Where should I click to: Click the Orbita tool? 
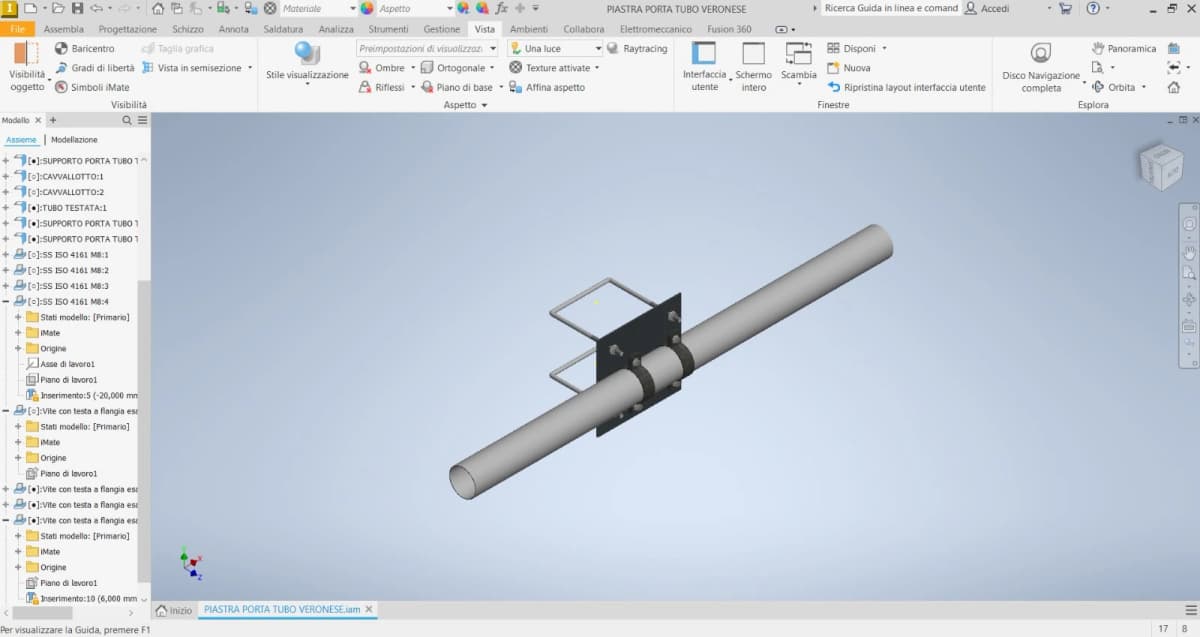[x=1098, y=87]
